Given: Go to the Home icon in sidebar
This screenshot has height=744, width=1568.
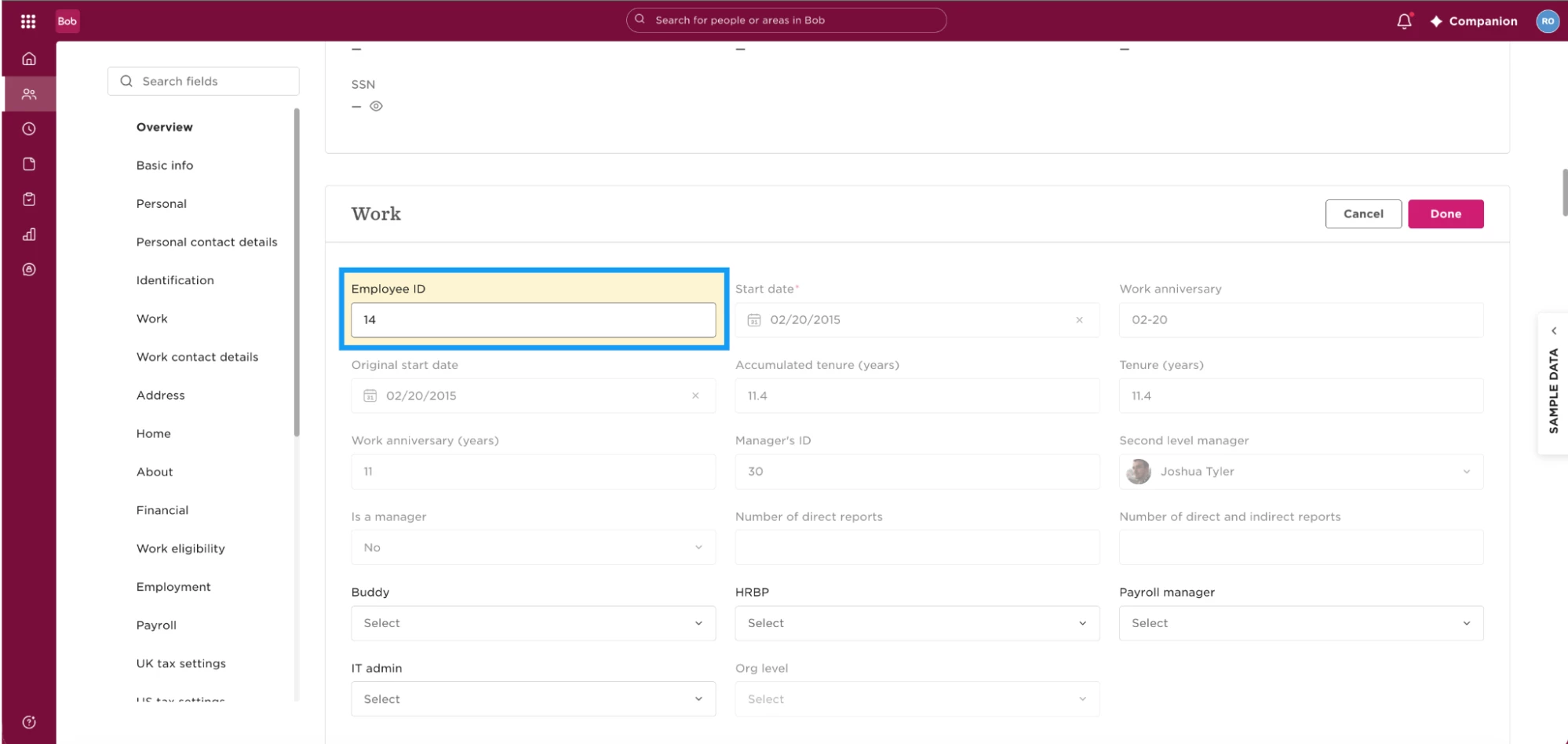Looking at the screenshot, I should 29,59.
